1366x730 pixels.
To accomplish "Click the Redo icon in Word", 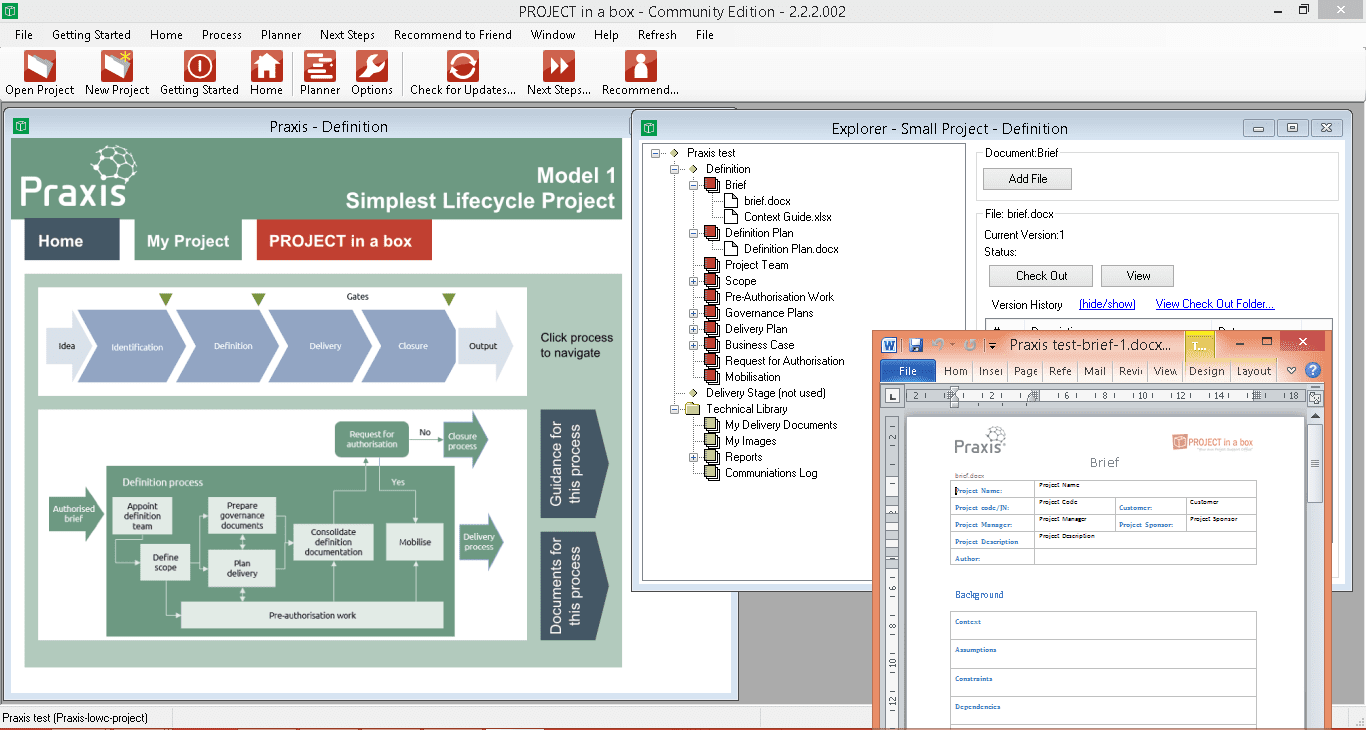I will tap(970, 345).
